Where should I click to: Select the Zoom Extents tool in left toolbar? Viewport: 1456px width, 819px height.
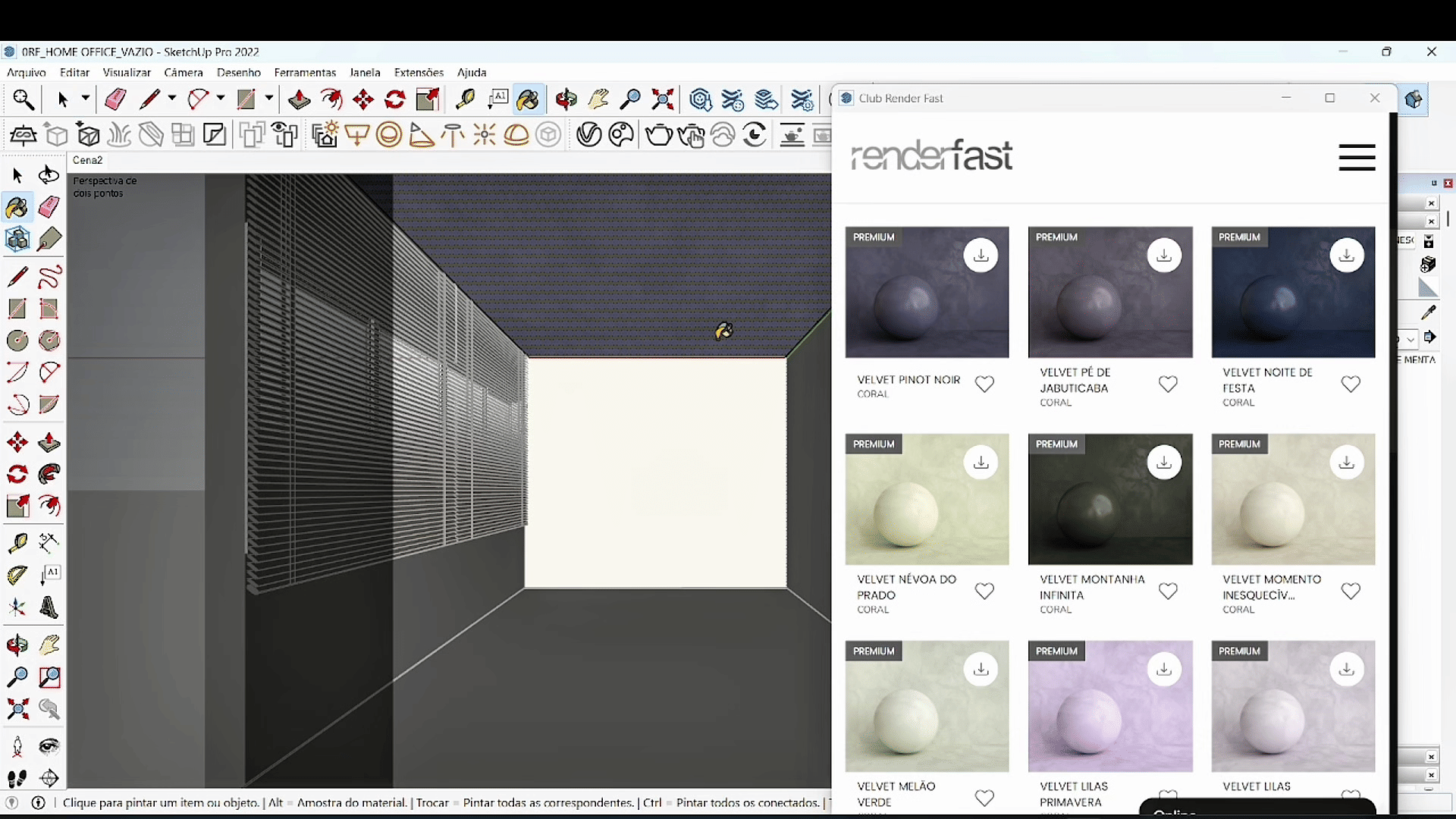coord(17,709)
